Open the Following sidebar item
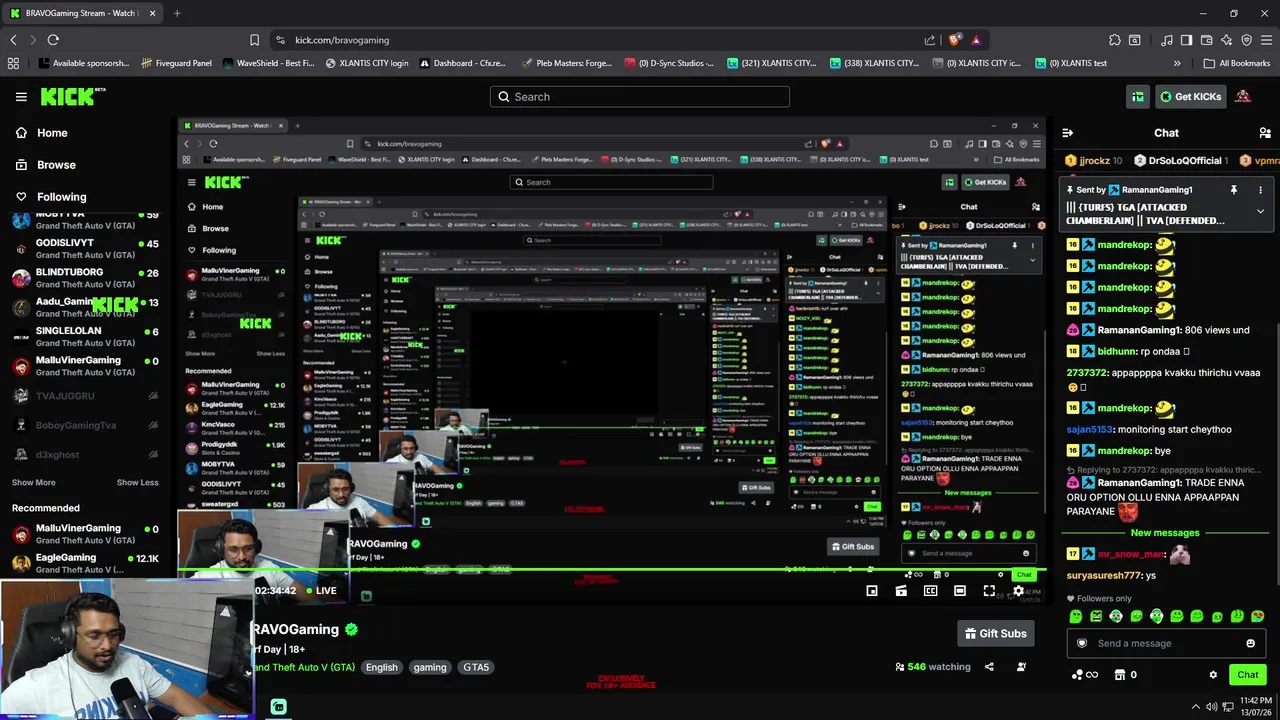 (51, 197)
